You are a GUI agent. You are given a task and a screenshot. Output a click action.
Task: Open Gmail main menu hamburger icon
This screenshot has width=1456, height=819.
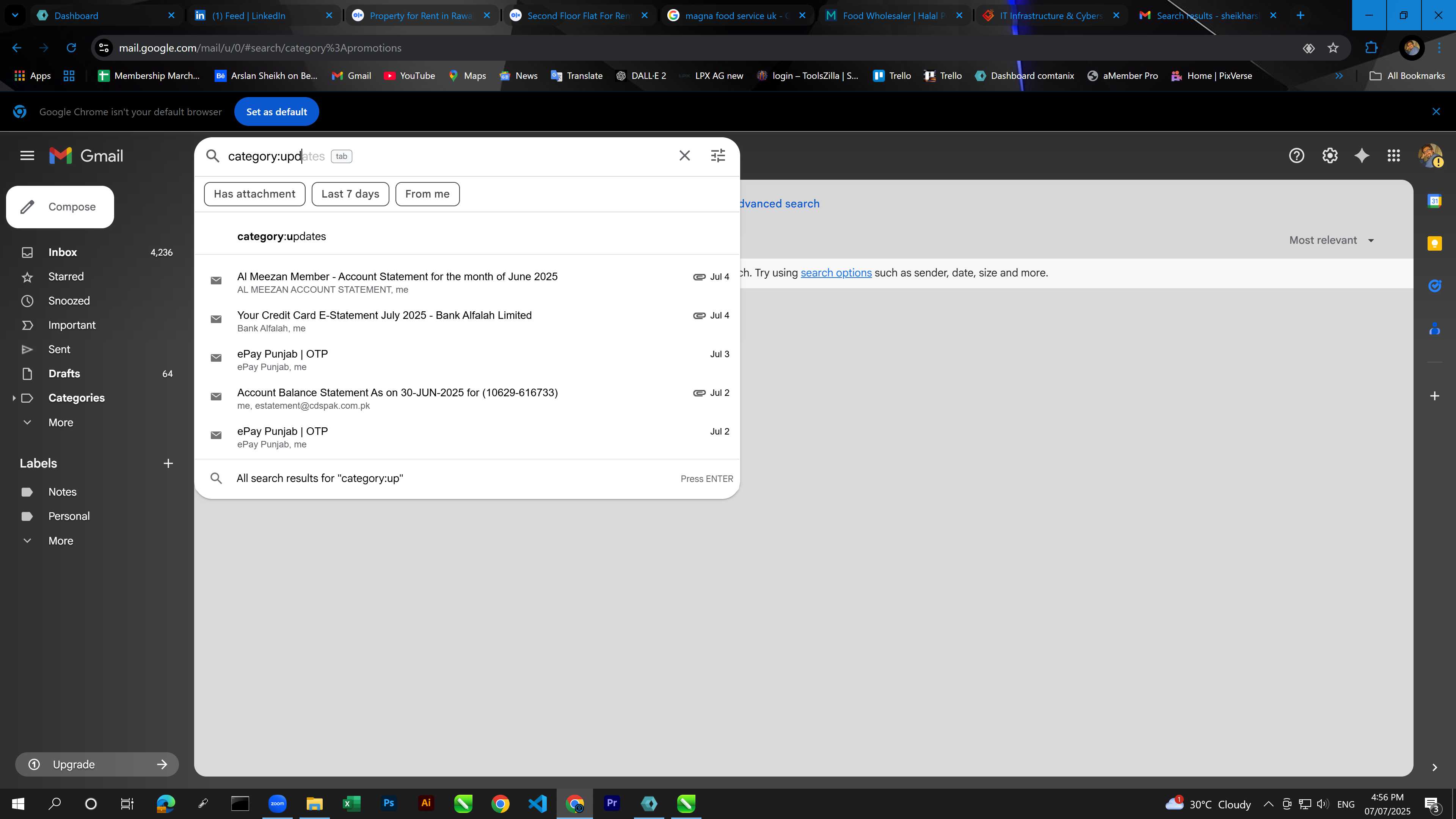(27, 155)
